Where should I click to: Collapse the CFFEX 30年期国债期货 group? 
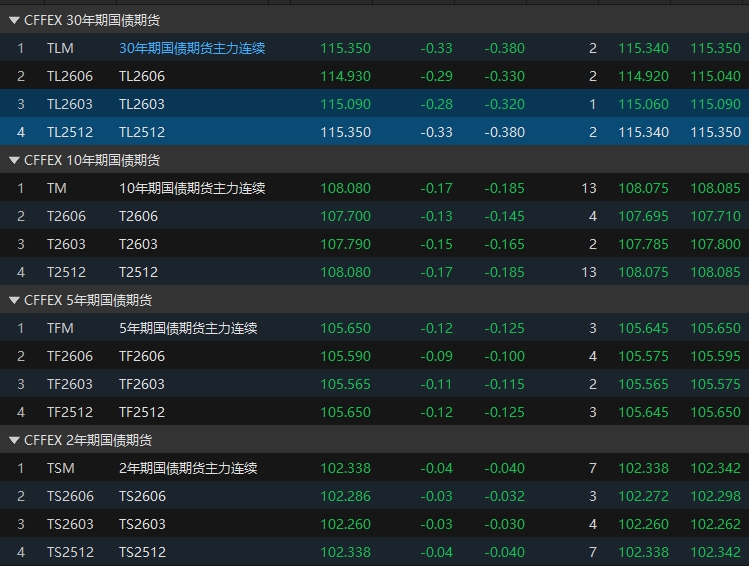14,20
